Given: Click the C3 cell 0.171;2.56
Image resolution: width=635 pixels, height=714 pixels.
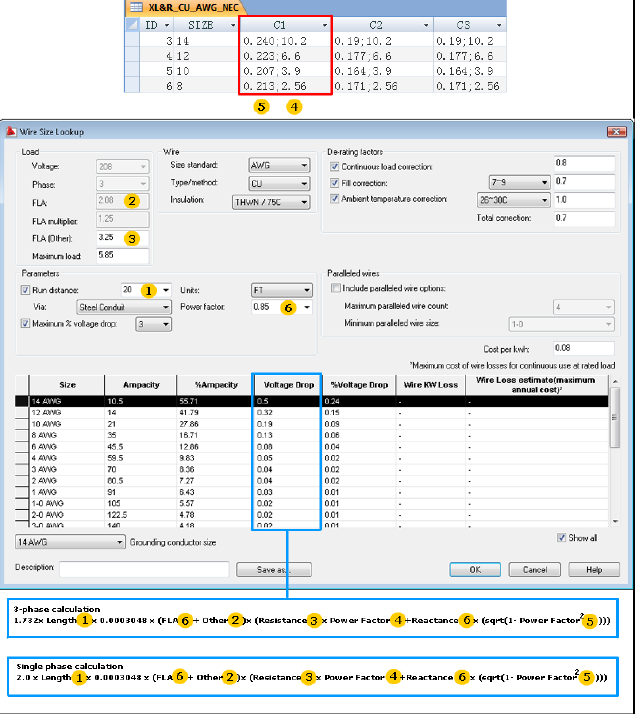Looking at the screenshot, I should 470,86.
